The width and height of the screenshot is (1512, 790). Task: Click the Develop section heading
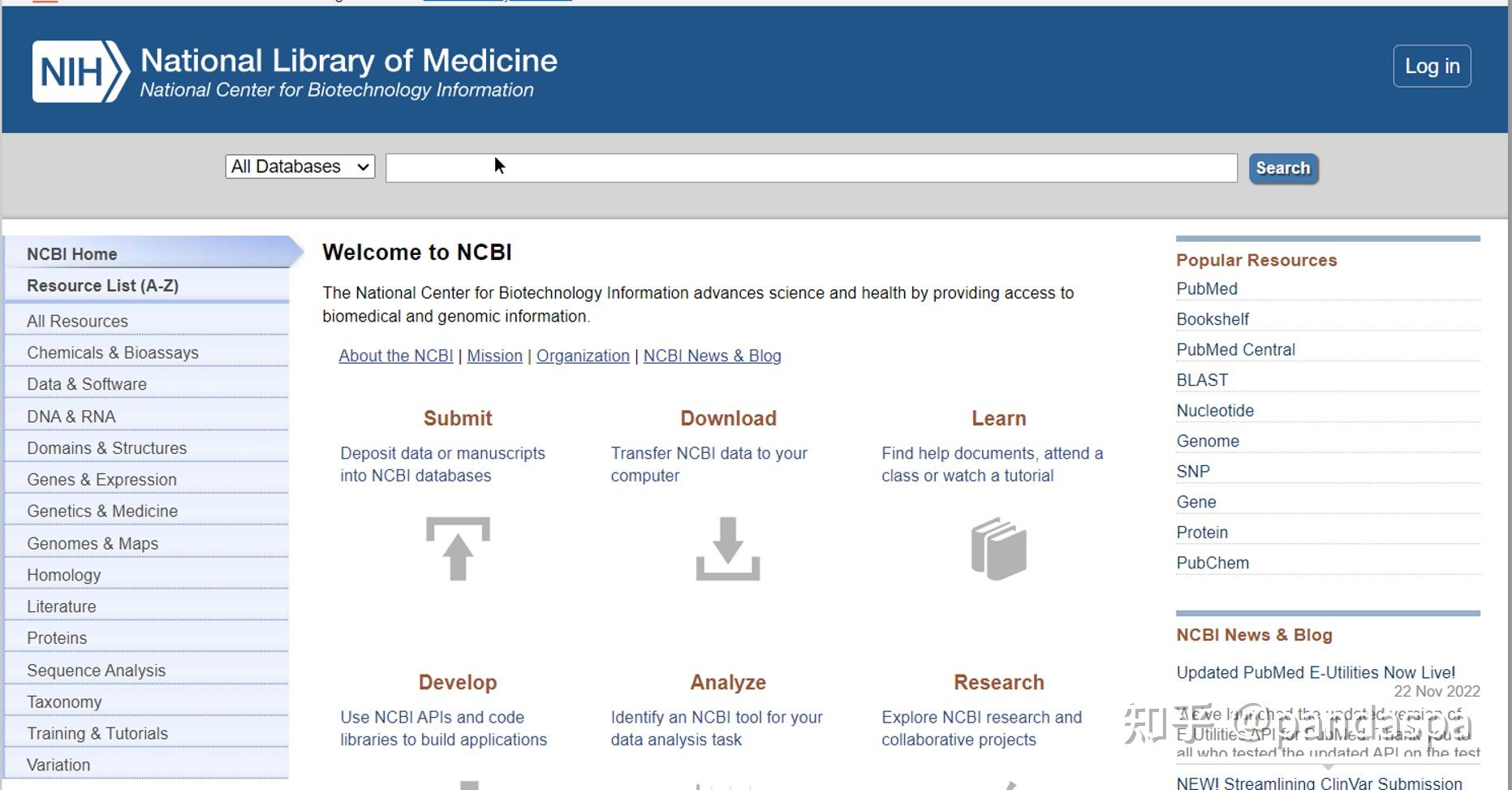(458, 682)
